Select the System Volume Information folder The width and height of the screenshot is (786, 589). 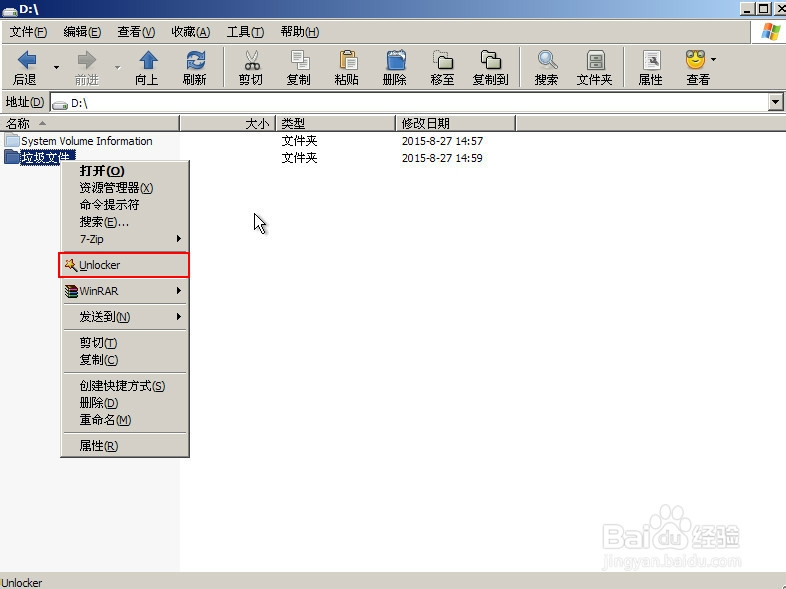[86, 141]
